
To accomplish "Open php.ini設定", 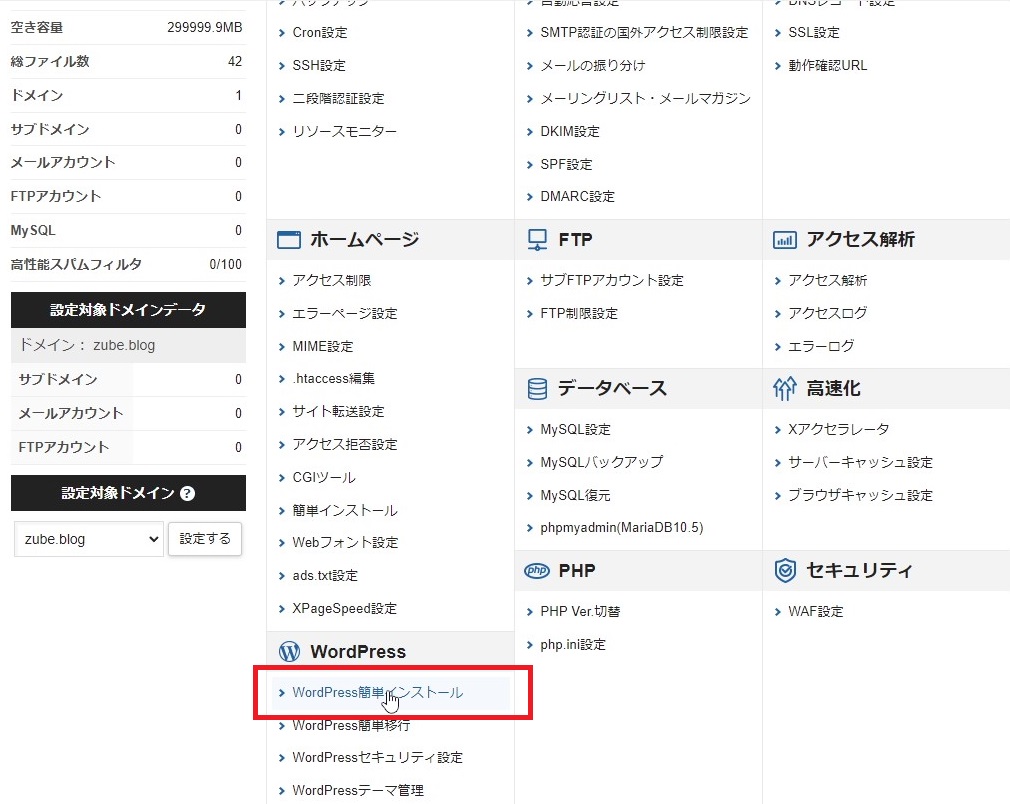I will [573, 644].
